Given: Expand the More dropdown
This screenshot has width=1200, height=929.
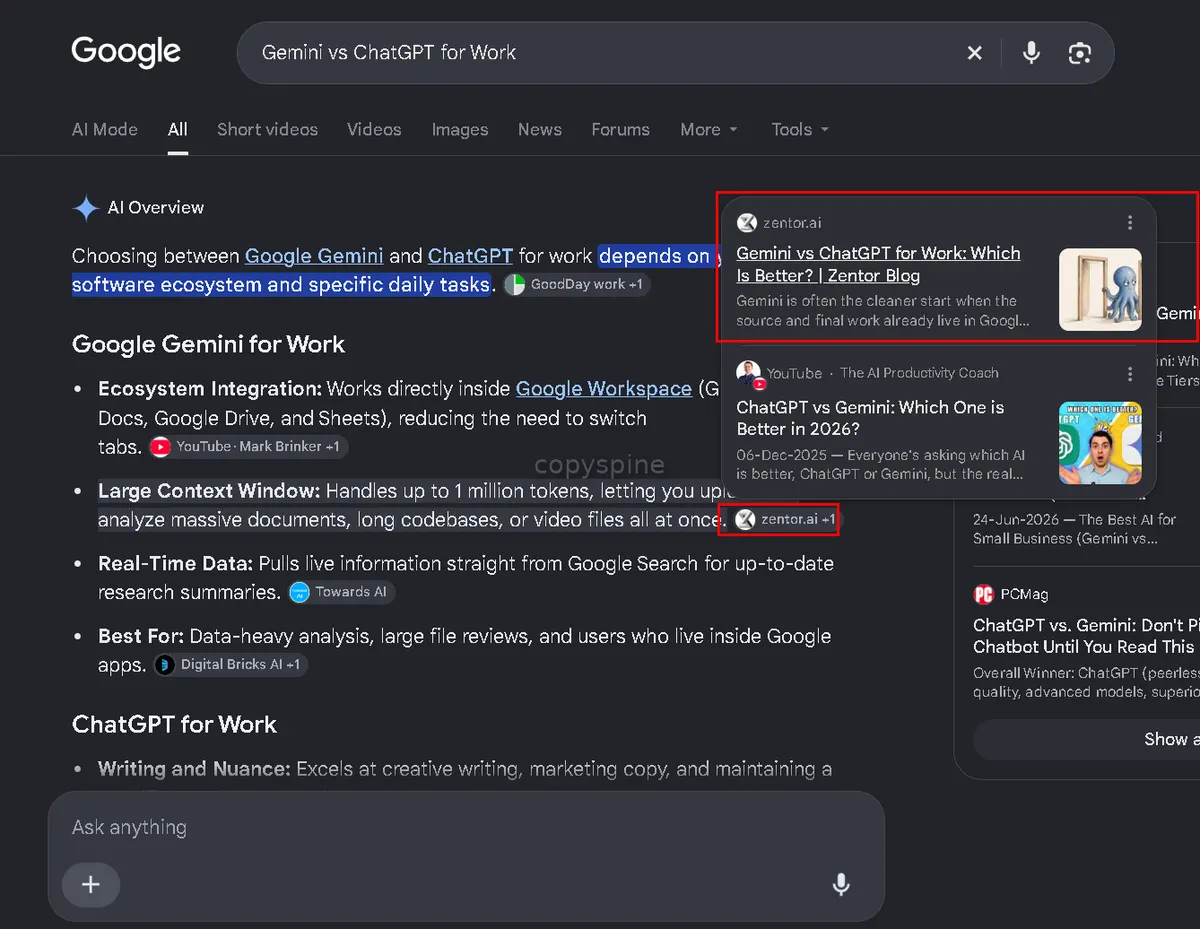Looking at the screenshot, I should [x=709, y=129].
